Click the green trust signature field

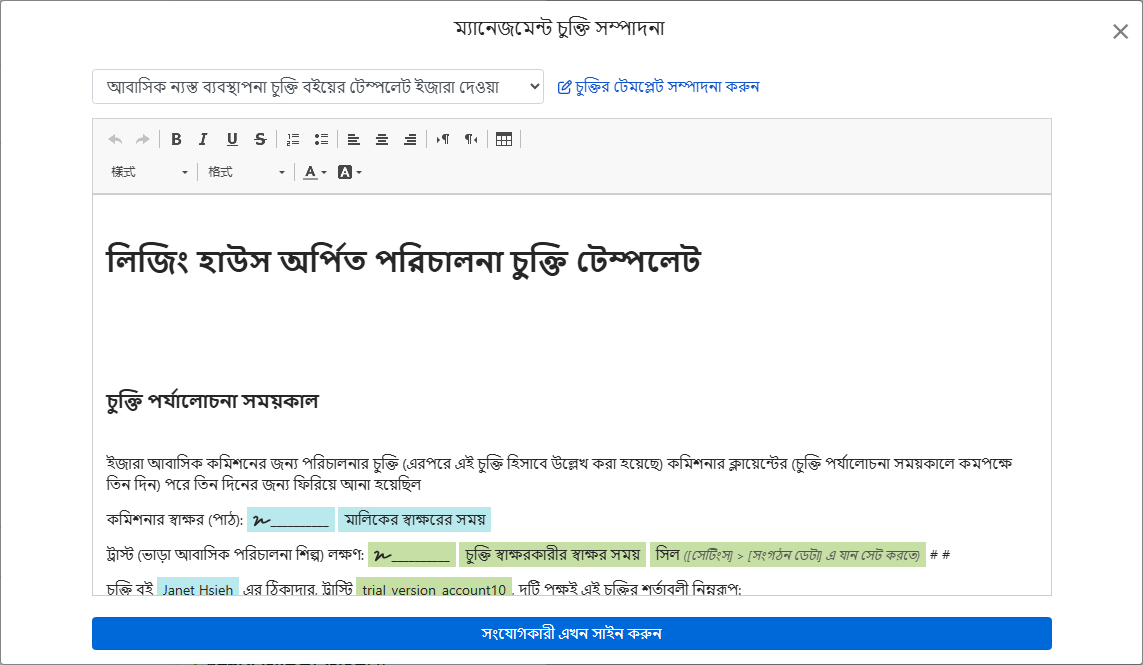tap(412, 555)
